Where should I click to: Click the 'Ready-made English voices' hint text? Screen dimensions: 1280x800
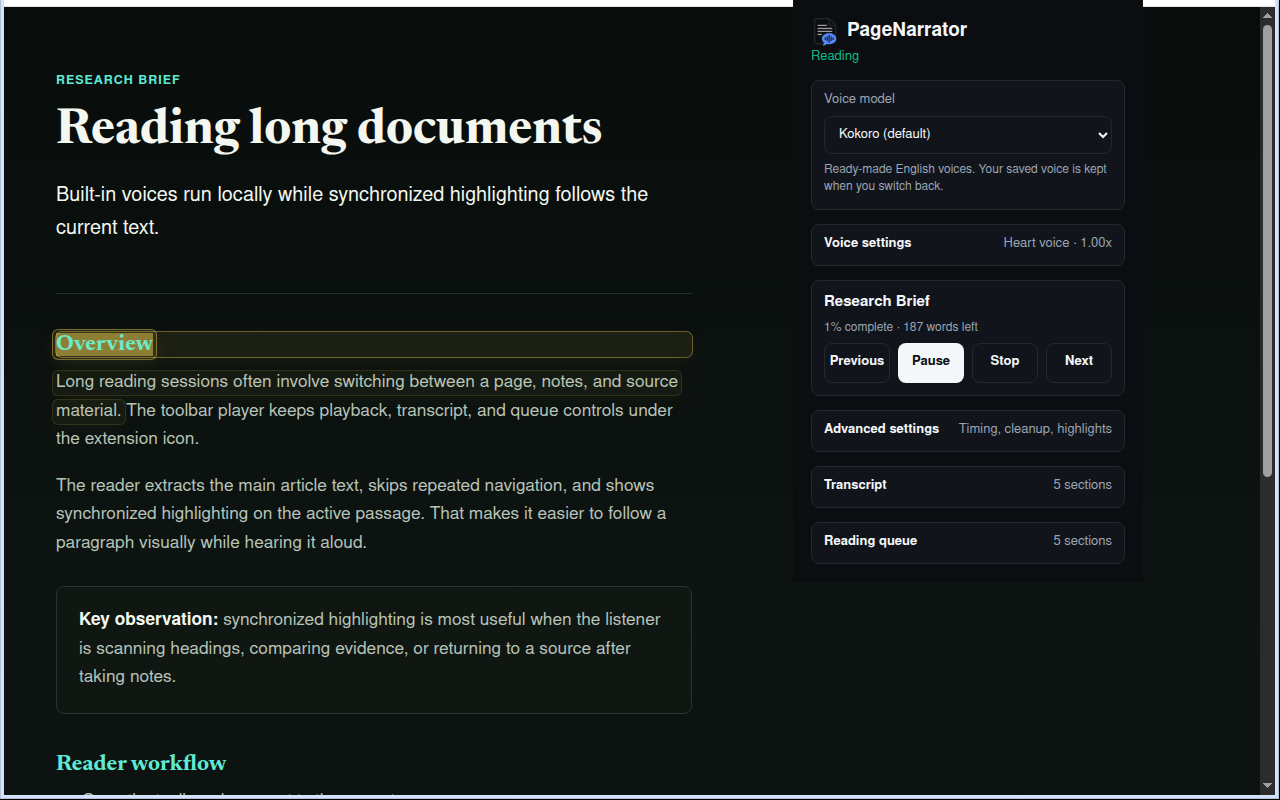point(965,178)
